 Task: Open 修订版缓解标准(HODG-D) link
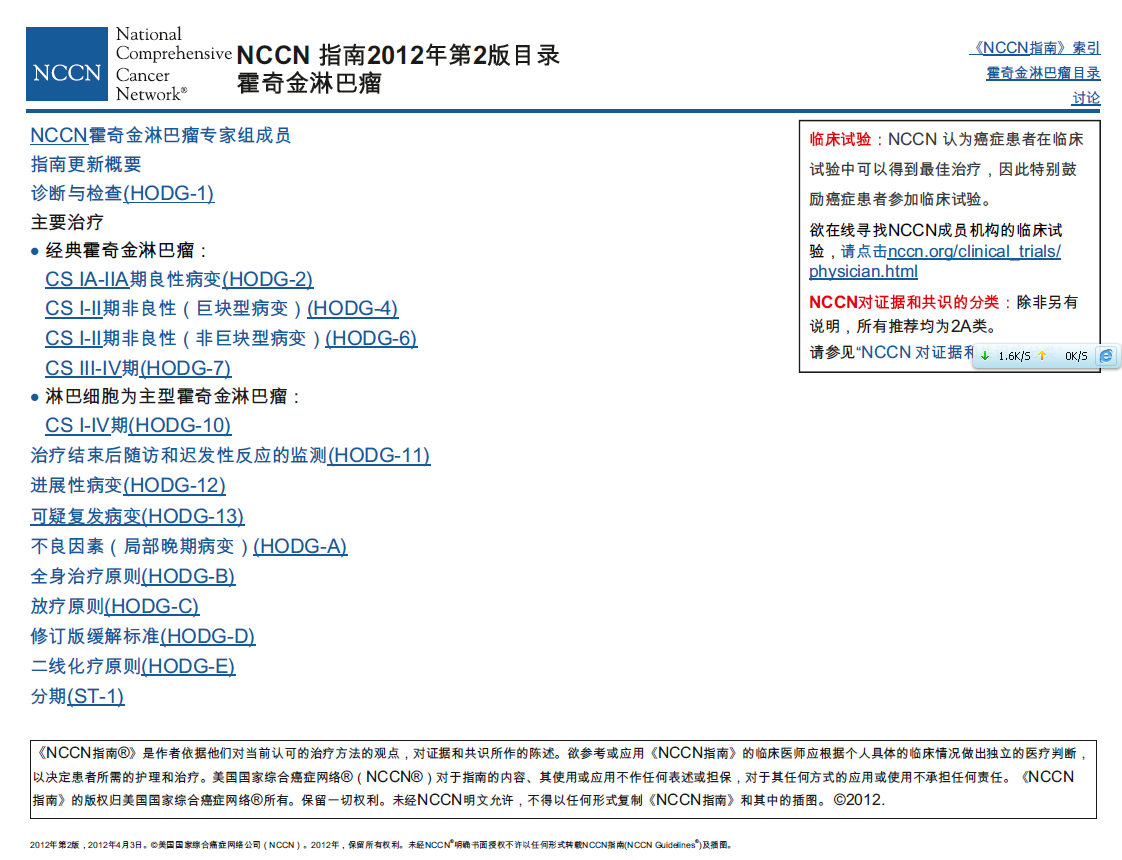pyautogui.click(x=142, y=636)
